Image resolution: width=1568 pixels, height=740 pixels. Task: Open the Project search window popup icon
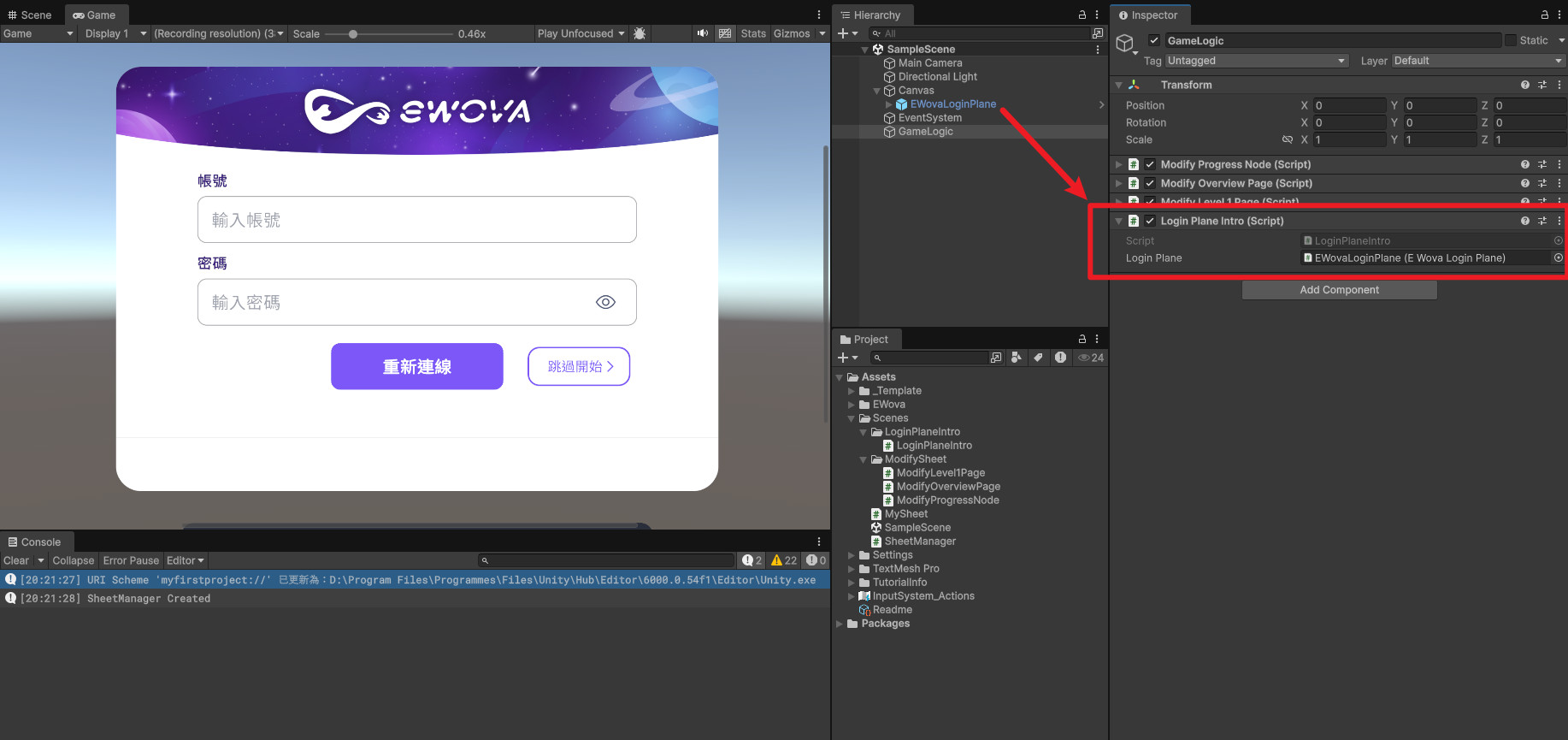coord(996,358)
